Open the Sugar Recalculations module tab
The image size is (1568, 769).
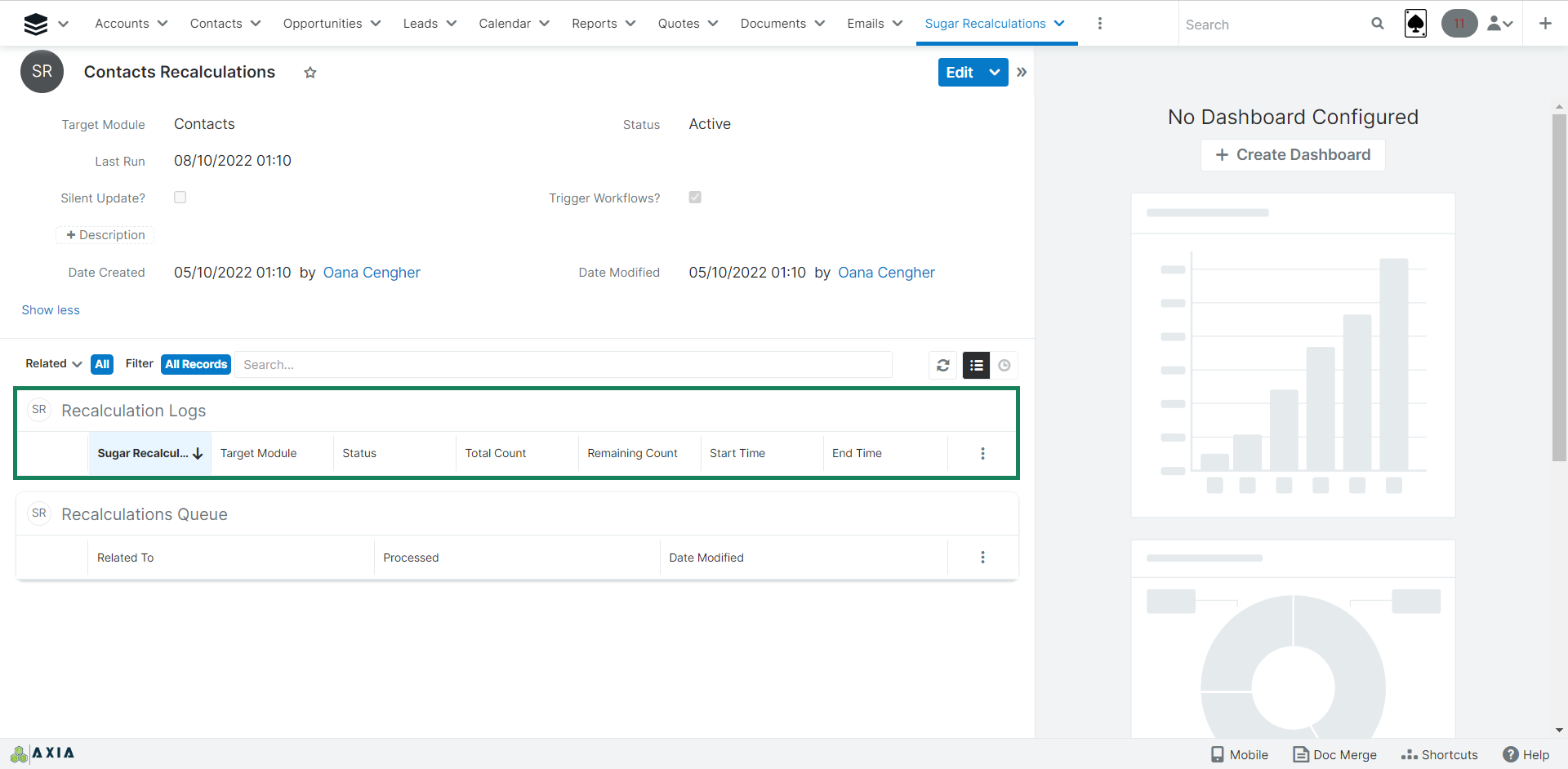(985, 24)
